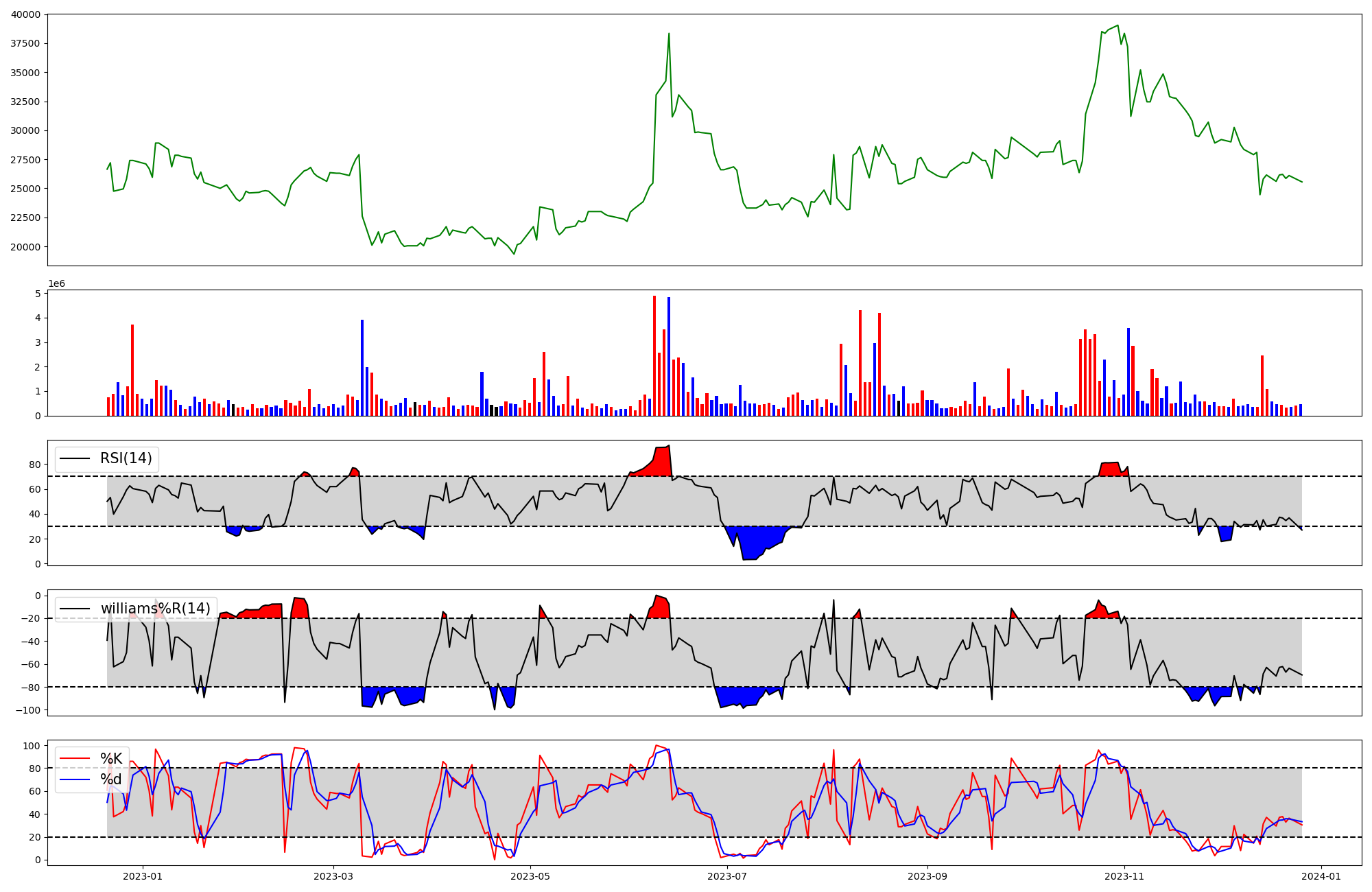Click the williams%R(14) legend label
Image resolution: width=1372 pixels, height=892 pixels.
pyautogui.click(x=156, y=609)
